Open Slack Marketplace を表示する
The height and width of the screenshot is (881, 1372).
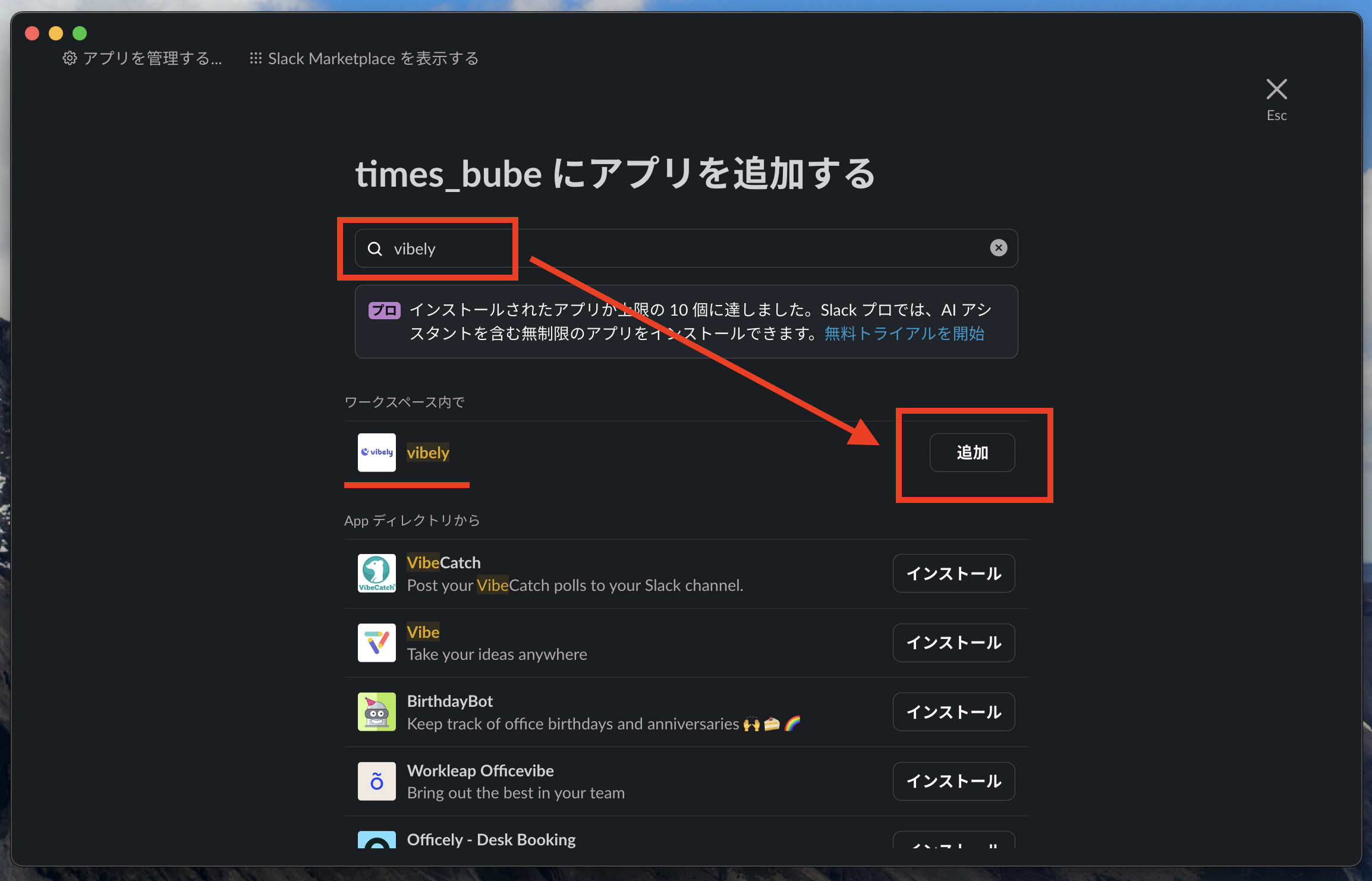[364, 58]
